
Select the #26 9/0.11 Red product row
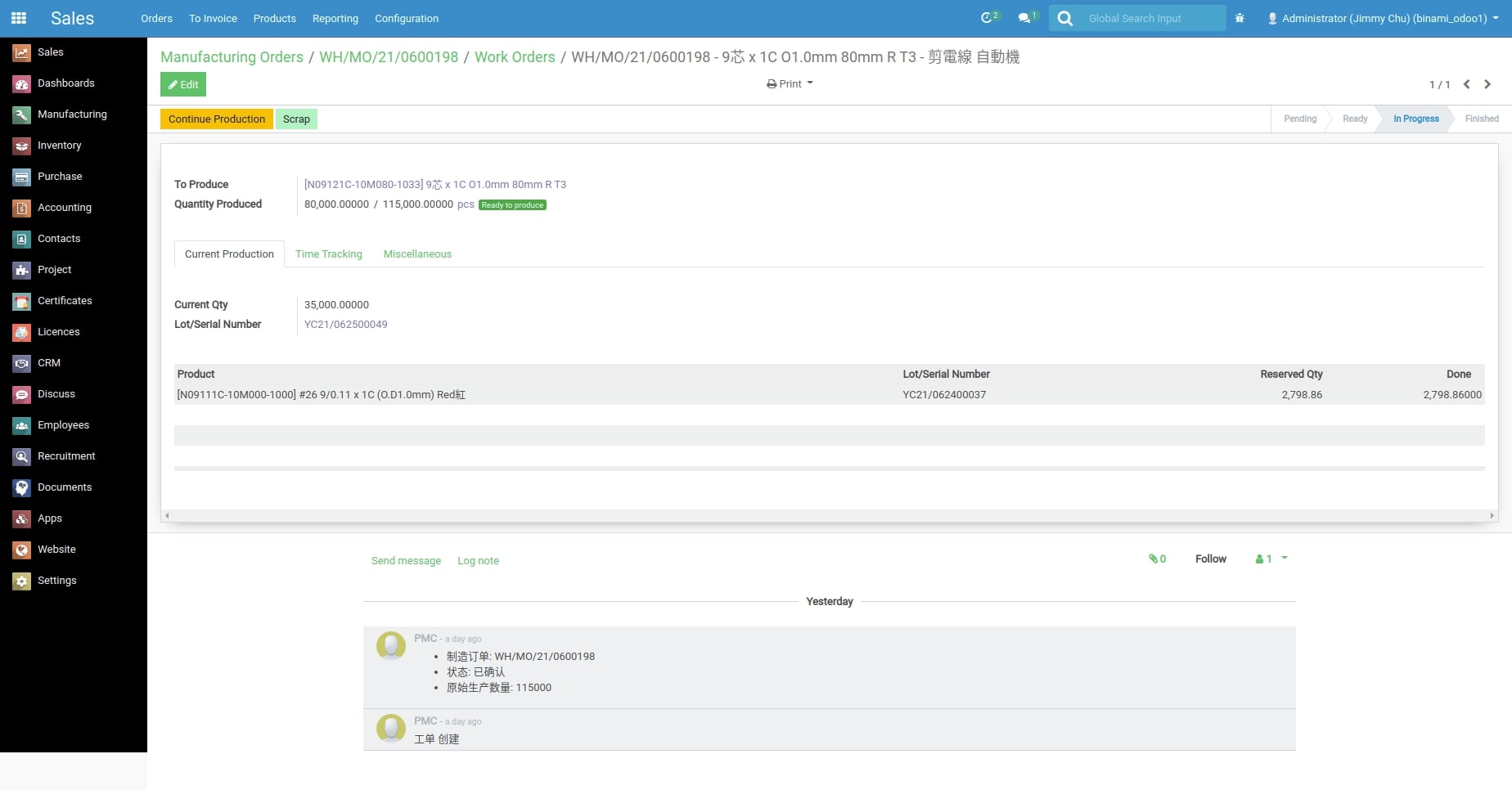point(829,394)
